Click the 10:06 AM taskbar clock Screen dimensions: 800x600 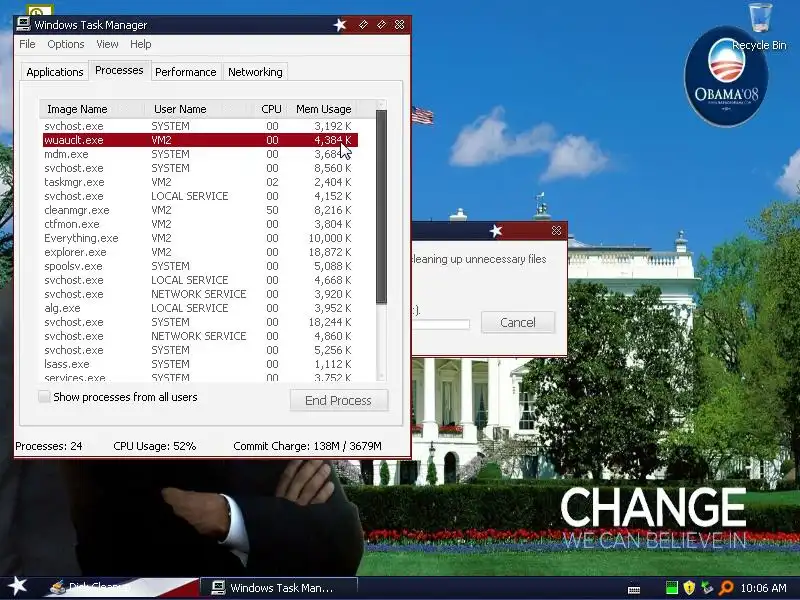point(763,588)
